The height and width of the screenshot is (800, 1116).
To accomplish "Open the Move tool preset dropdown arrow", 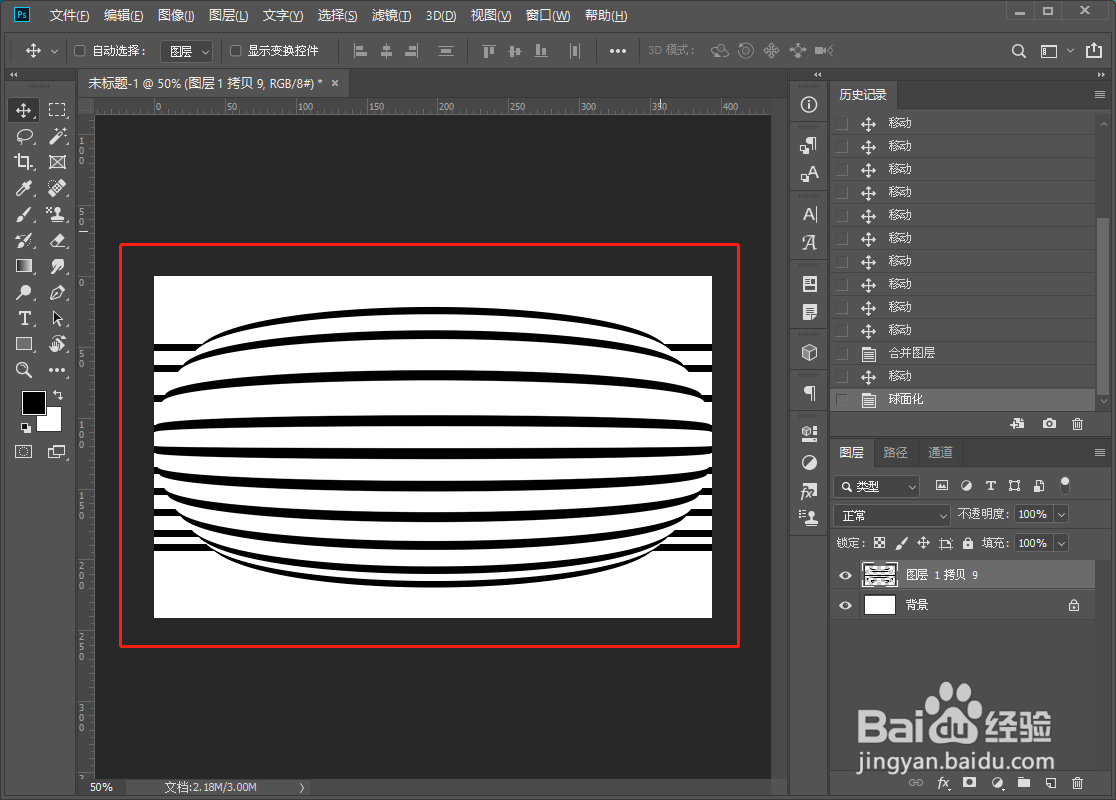I will coord(55,51).
